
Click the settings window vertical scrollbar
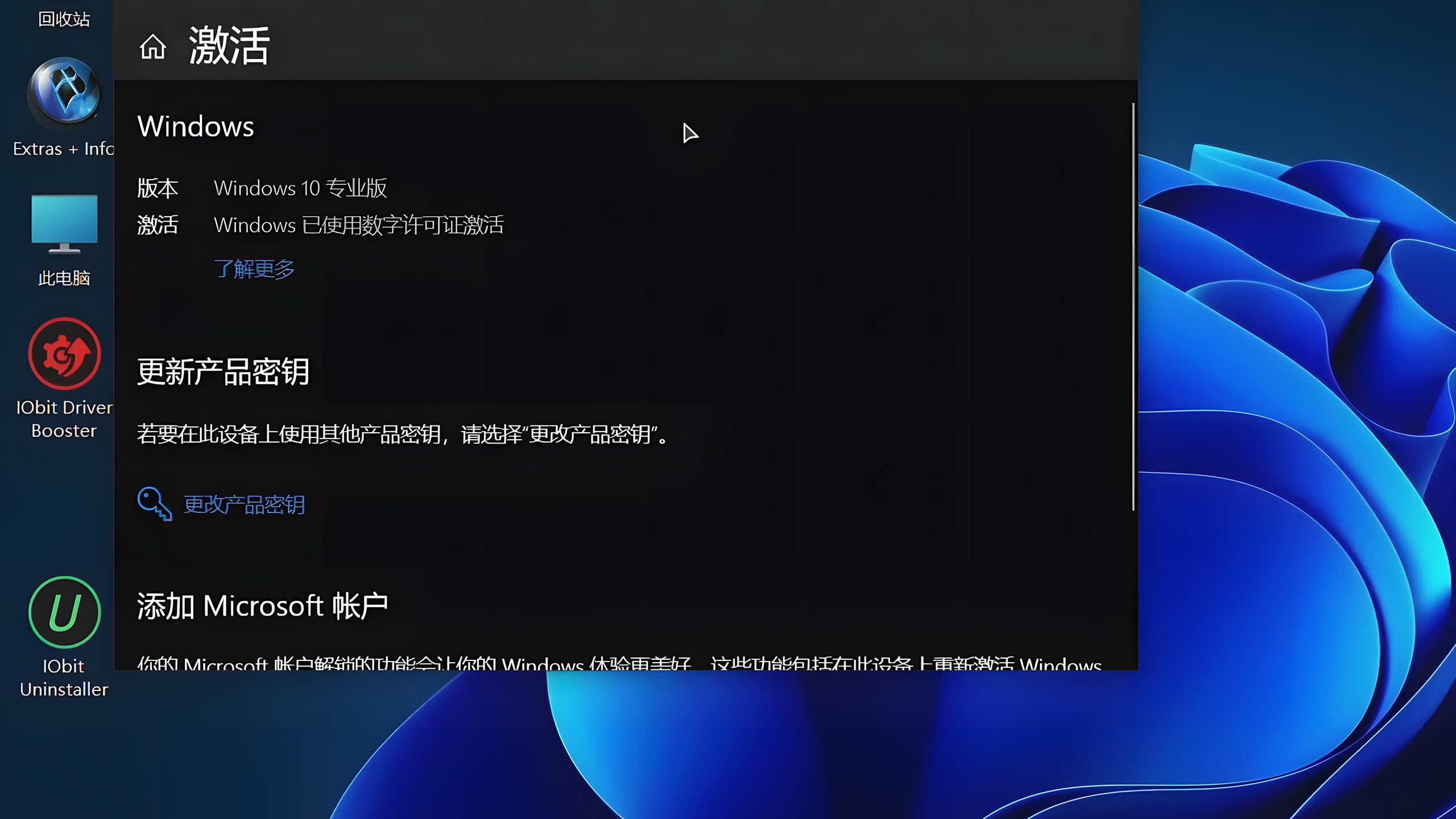(1133, 307)
